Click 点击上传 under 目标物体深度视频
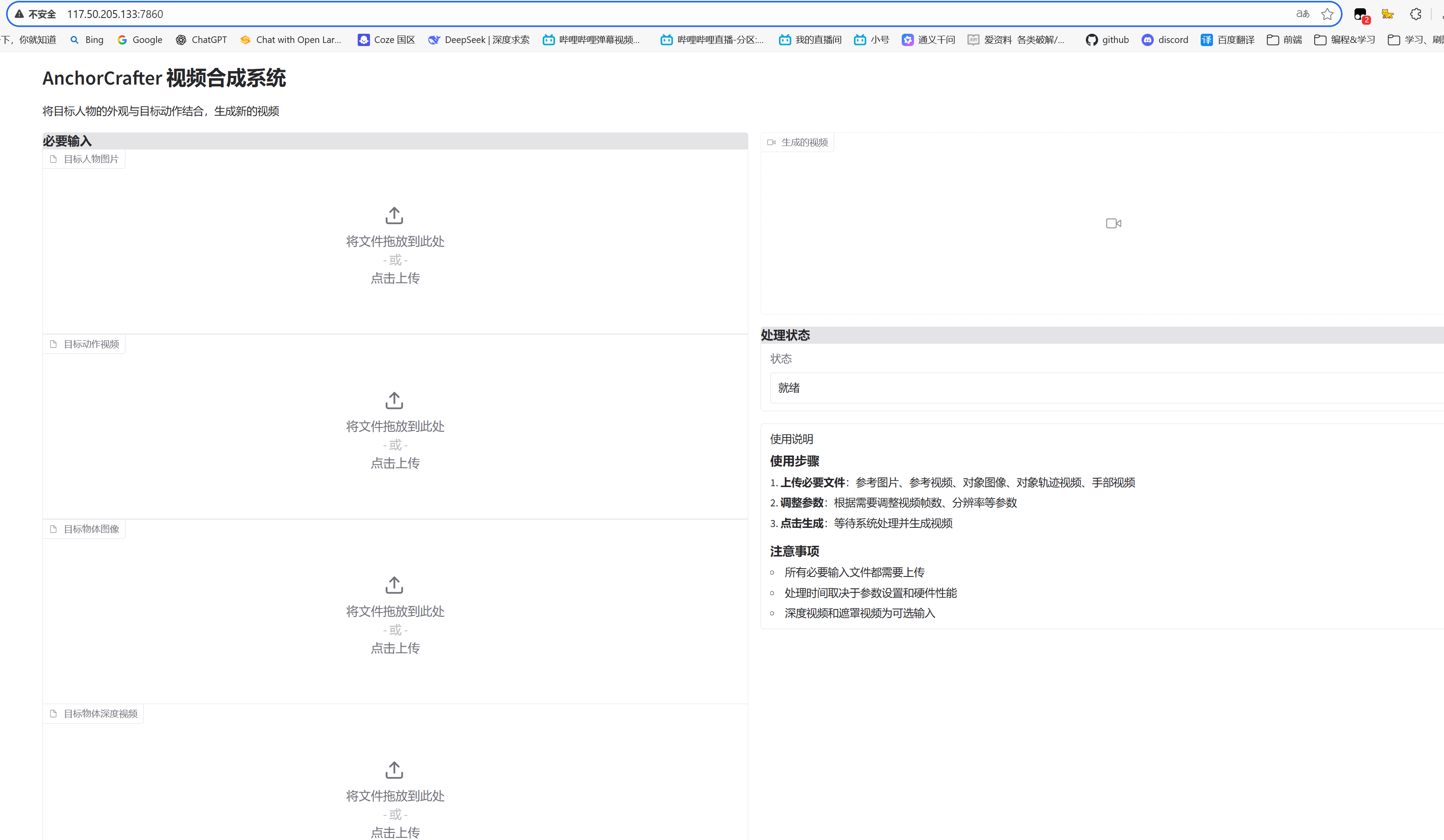Image resolution: width=1444 pixels, height=840 pixels. click(x=395, y=833)
